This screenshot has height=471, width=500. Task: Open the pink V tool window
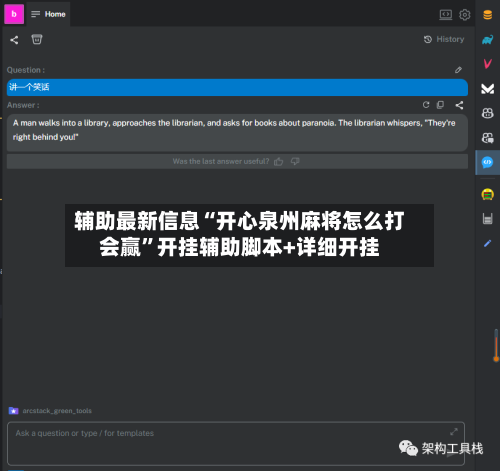[487, 63]
